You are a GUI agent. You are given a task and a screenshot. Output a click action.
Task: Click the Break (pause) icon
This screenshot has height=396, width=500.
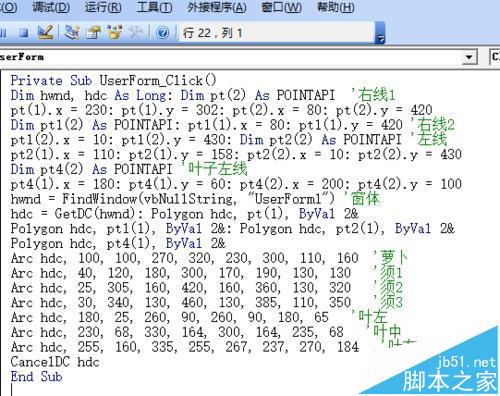pyautogui.click(x=3, y=33)
